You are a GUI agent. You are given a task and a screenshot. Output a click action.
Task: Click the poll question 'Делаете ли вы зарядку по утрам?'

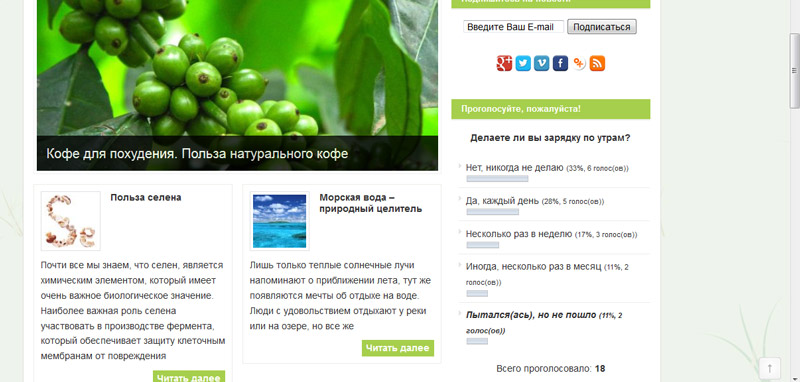pos(550,138)
